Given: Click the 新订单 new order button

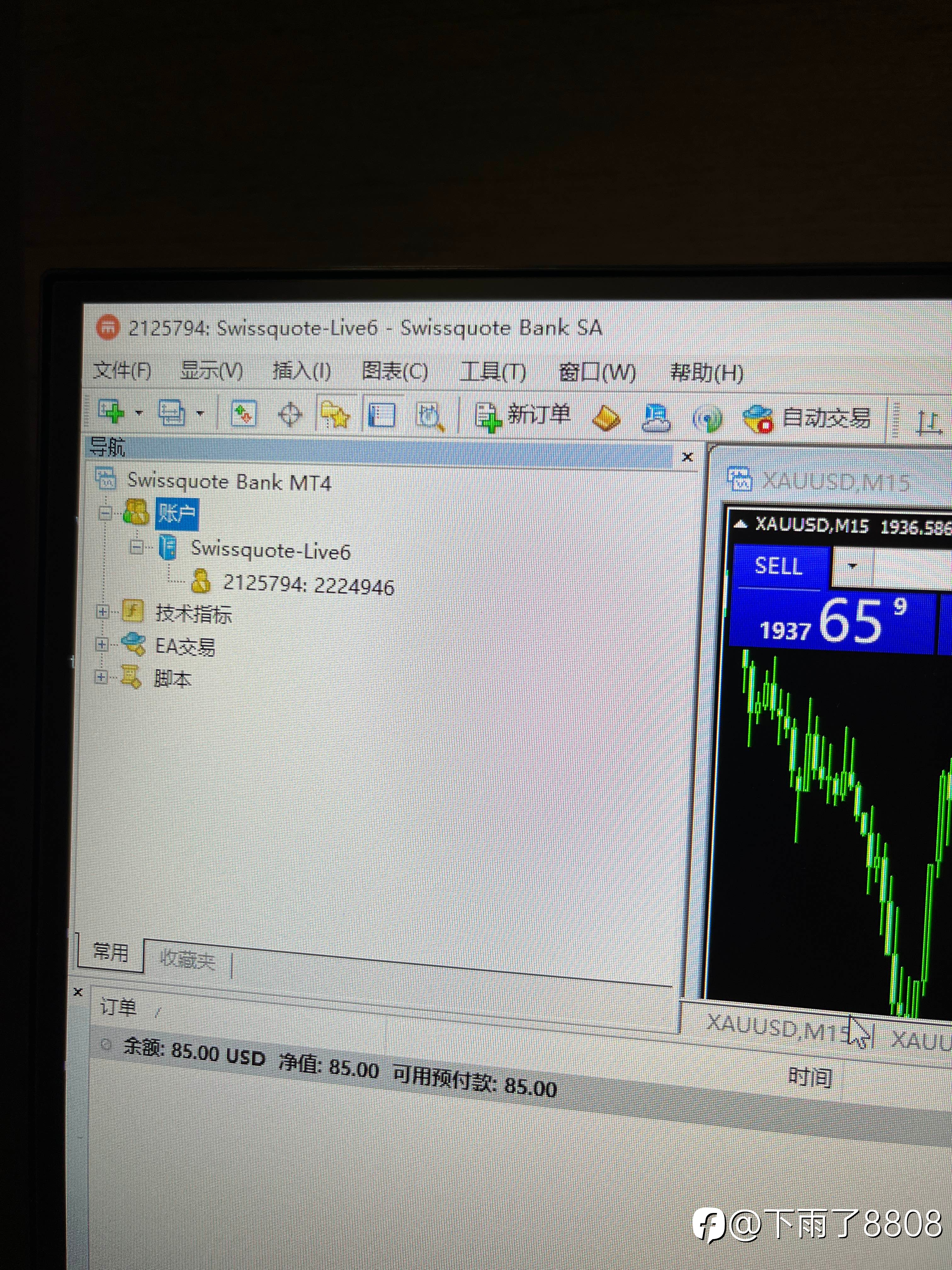Looking at the screenshot, I should (x=522, y=416).
